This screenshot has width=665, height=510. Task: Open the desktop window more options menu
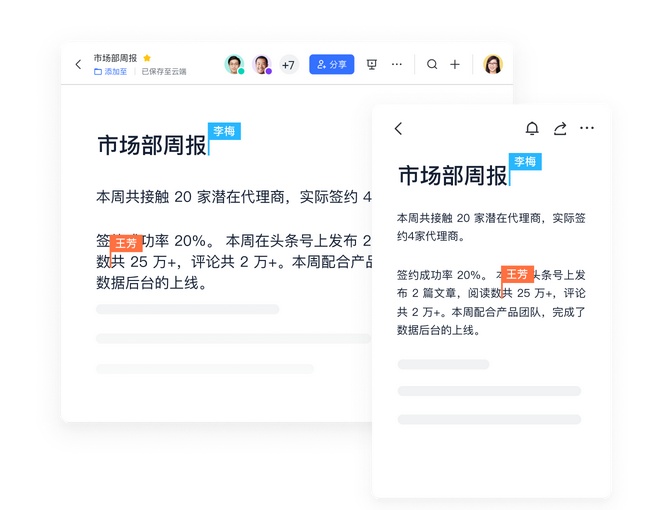click(397, 64)
